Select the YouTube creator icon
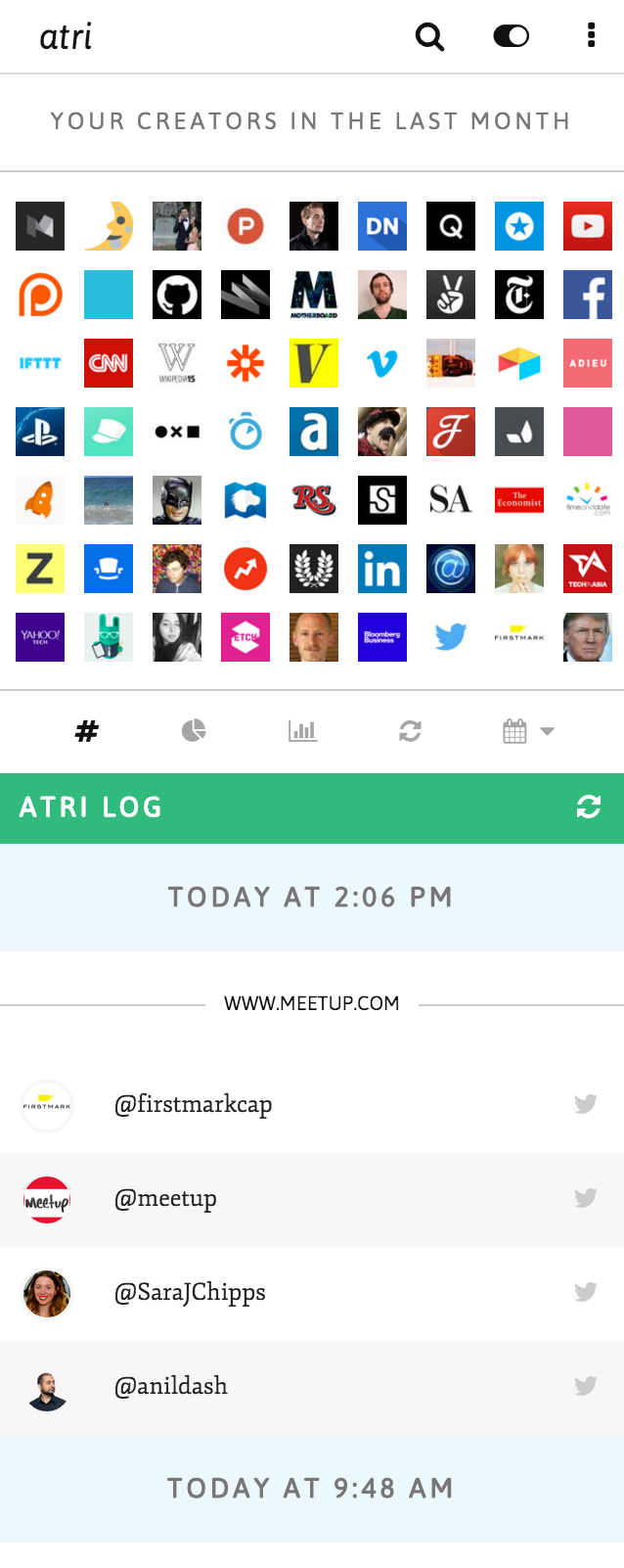The image size is (624, 1568). click(588, 226)
